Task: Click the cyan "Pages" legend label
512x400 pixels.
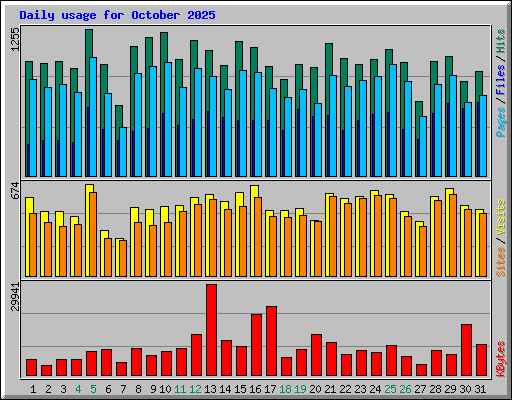Action: (500, 122)
